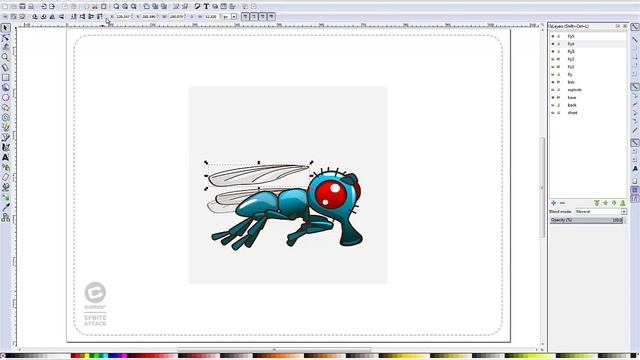Raise selection to top

coord(100,17)
